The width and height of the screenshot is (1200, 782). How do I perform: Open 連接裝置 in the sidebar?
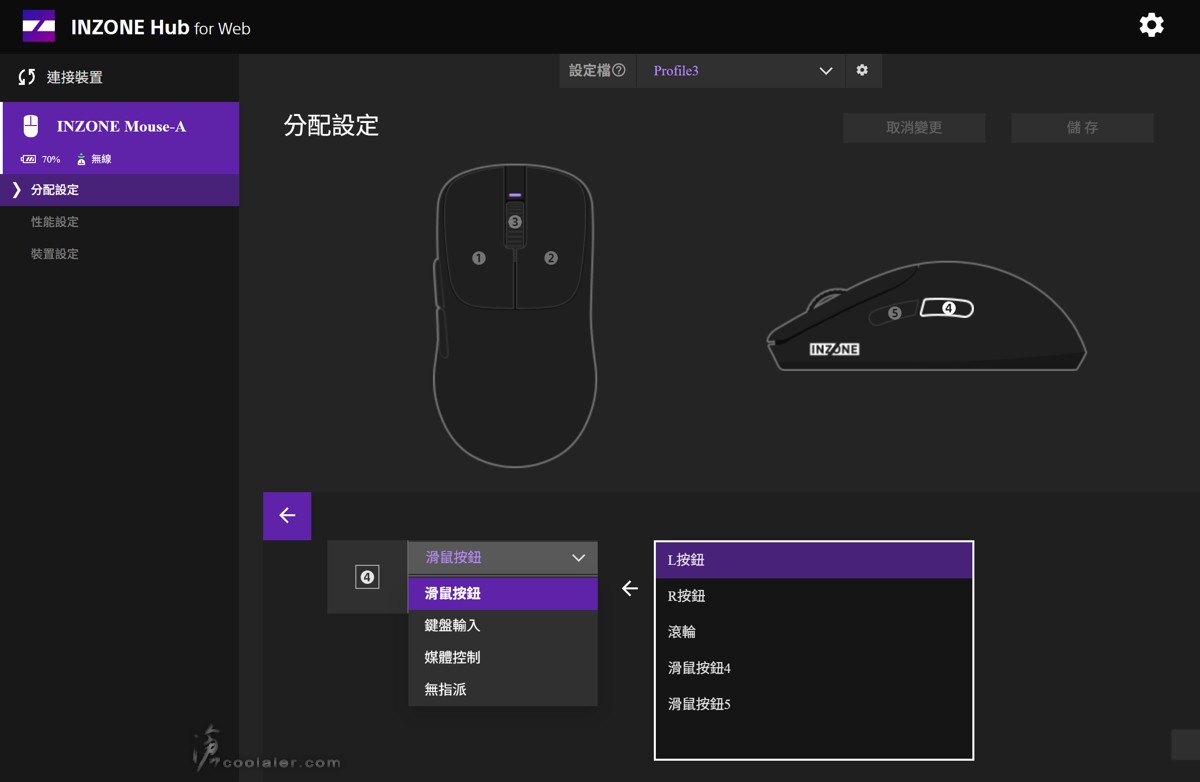pos(119,77)
